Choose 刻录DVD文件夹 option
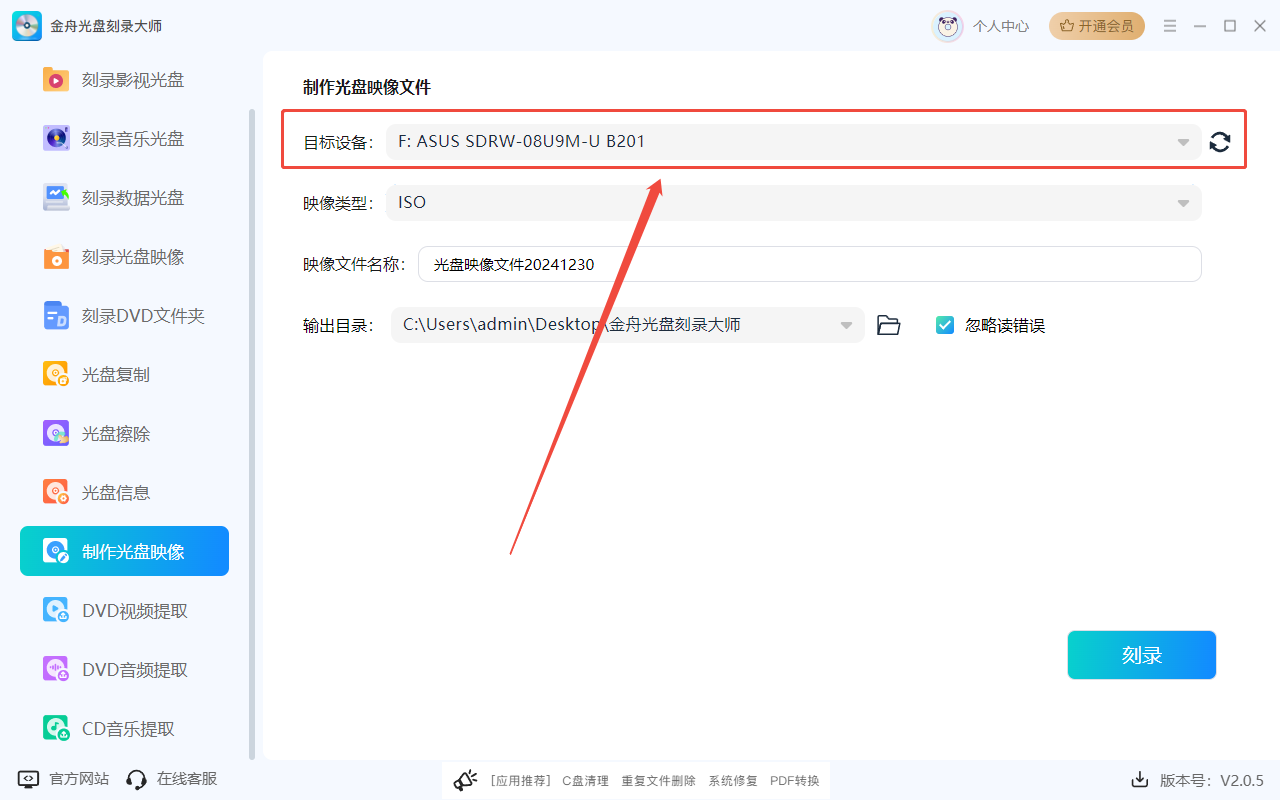The image size is (1280, 800). (x=143, y=316)
